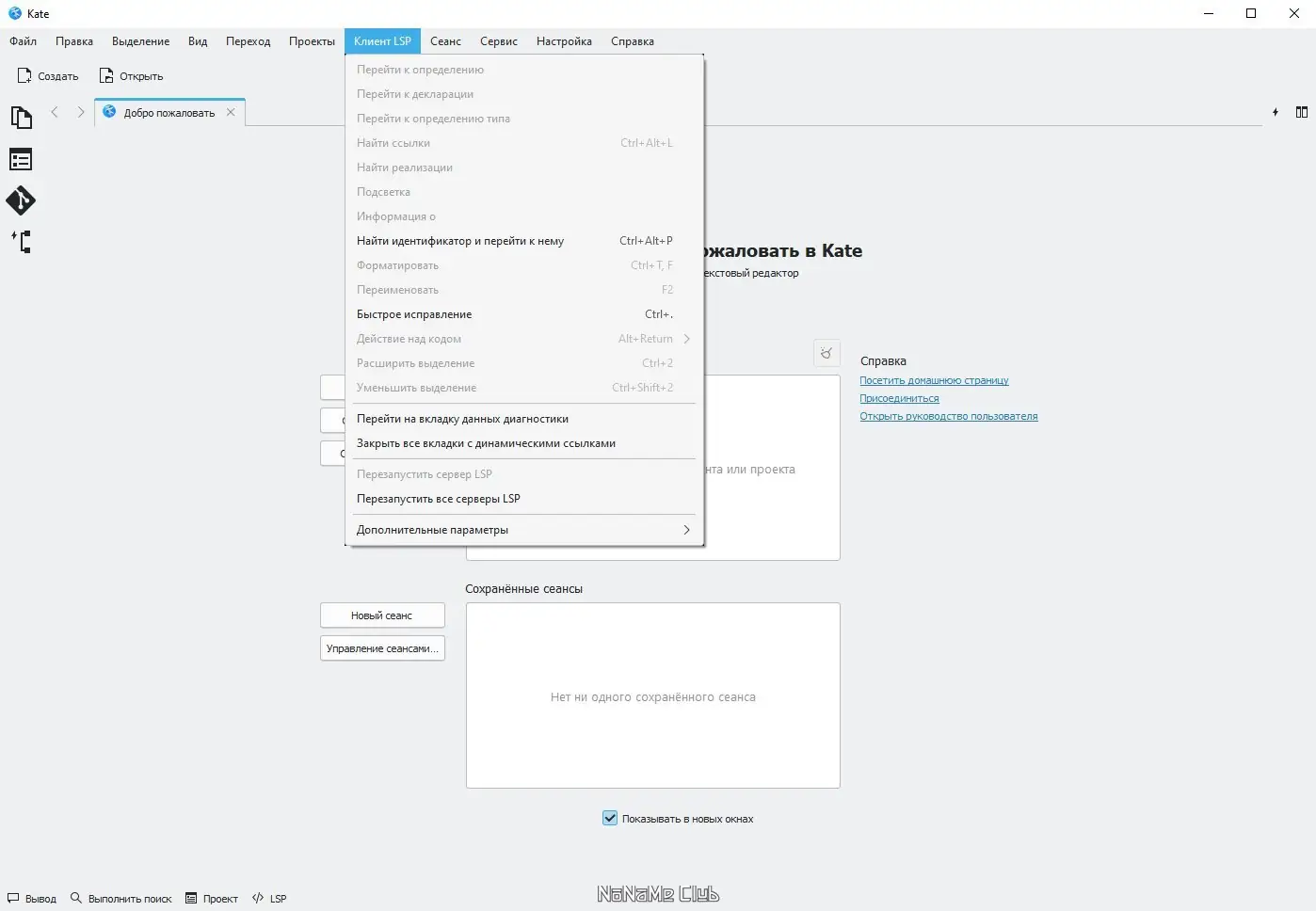Go forward with the right arrow tab navigation
The width and height of the screenshot is (1316, 911).
pos(81,112)
